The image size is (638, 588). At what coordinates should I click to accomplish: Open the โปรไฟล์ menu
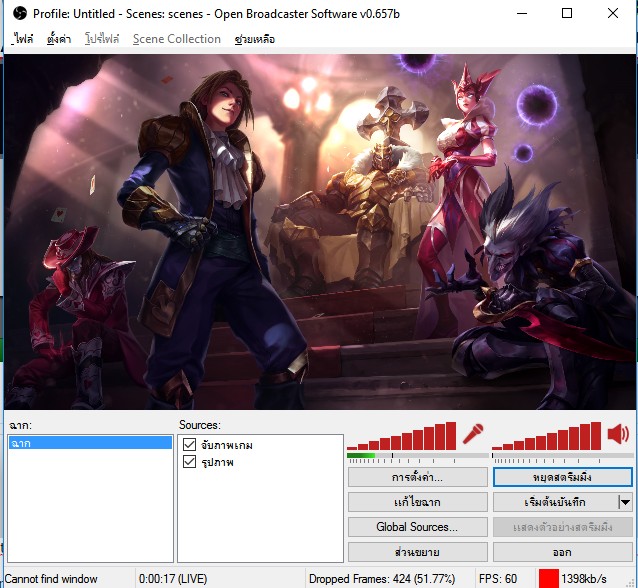click(x=102, y=39)
